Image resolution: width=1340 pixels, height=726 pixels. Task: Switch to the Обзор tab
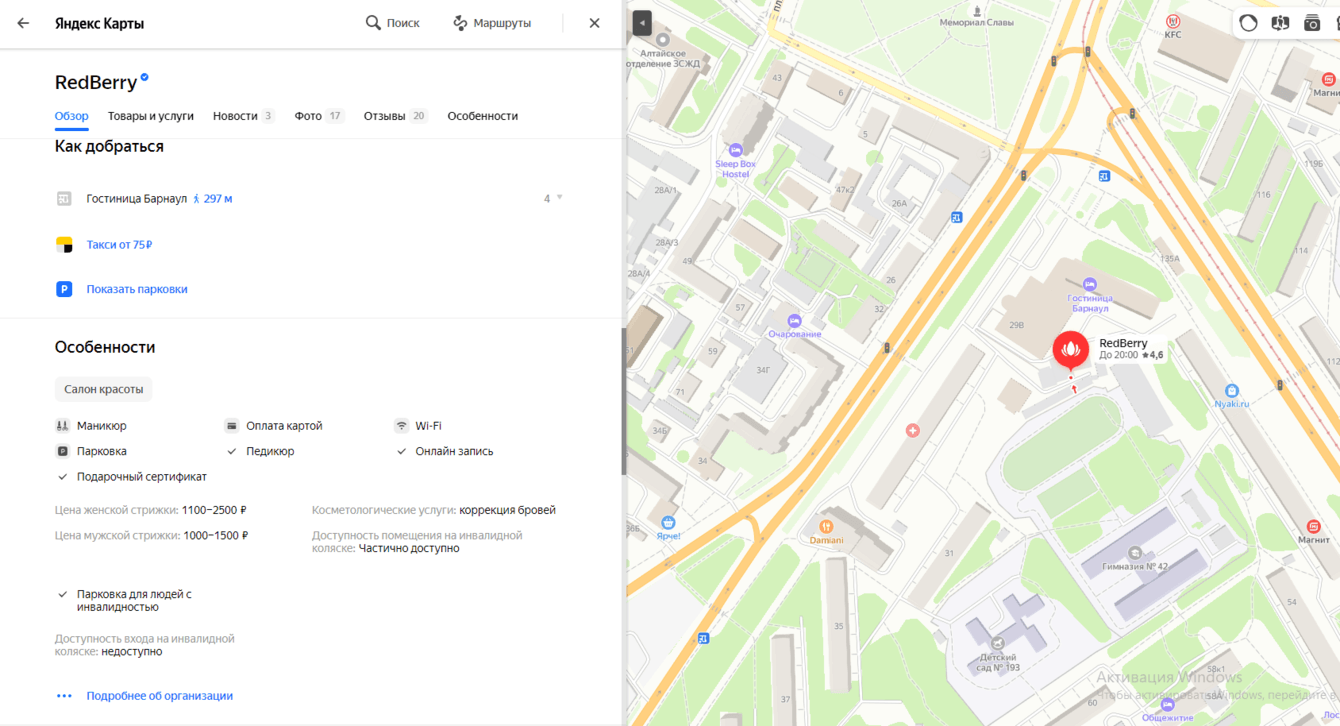72,116
